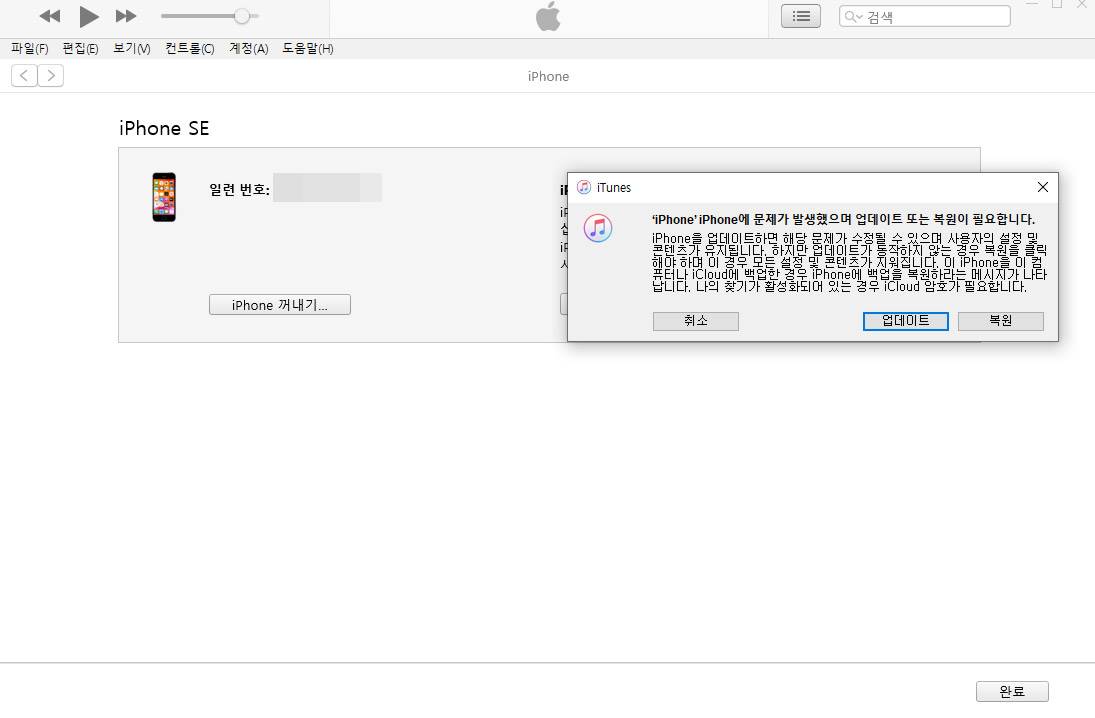Viewport: 1095px width, 718px height.
Task: Open the list view icon button
Action: coord(801,16)
